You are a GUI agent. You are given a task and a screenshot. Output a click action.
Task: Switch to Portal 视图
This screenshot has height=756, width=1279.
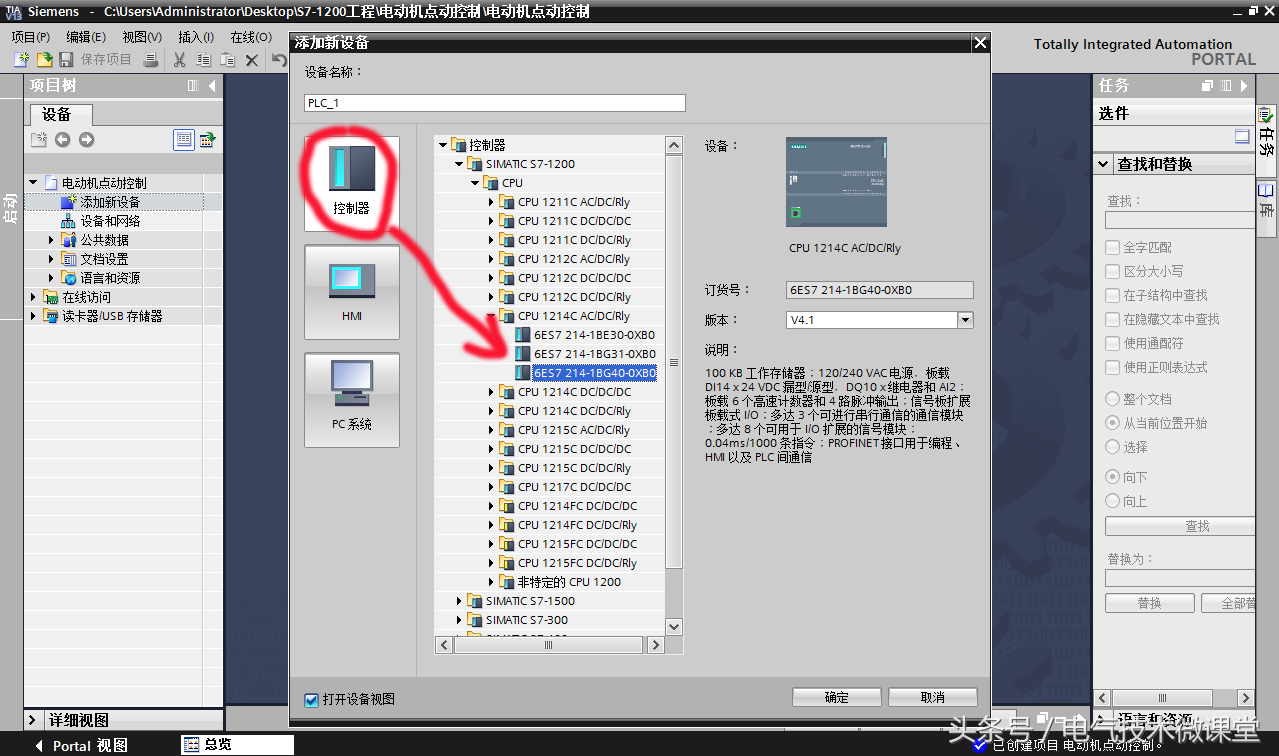click(82, 745)
